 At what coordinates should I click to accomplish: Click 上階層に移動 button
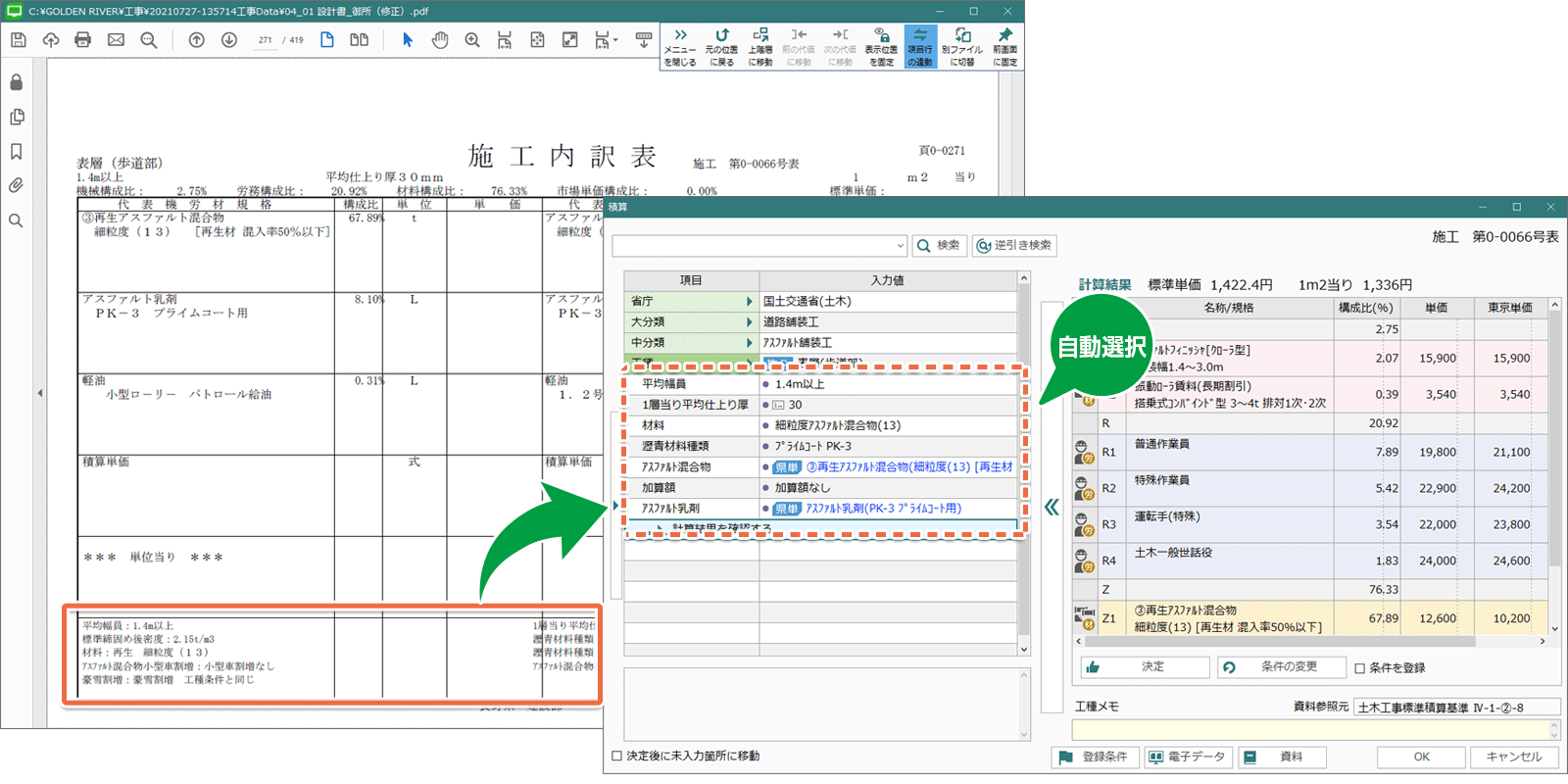[760, 47]
